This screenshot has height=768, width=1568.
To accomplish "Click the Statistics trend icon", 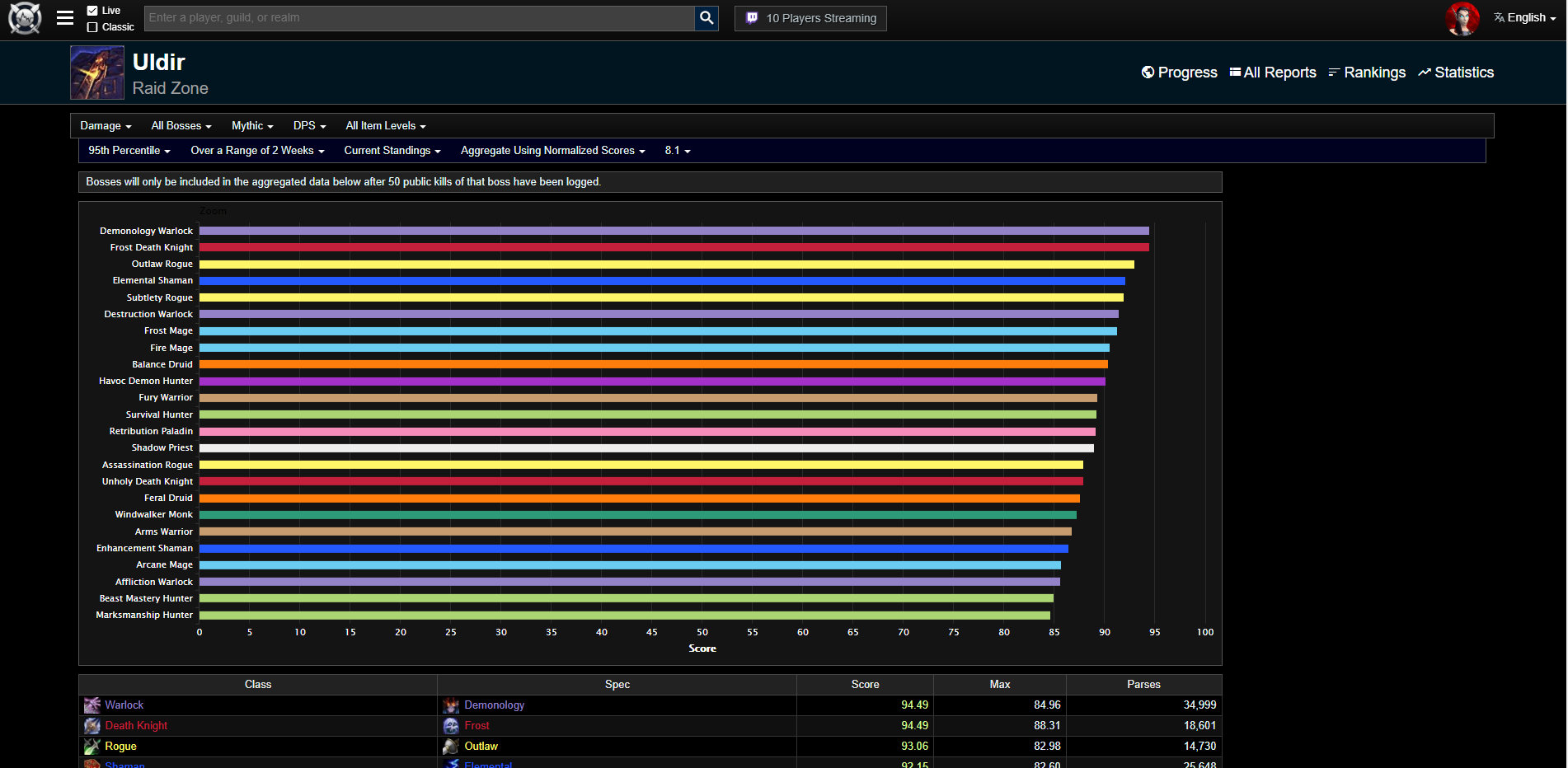I will click(x=1425, y=73).
